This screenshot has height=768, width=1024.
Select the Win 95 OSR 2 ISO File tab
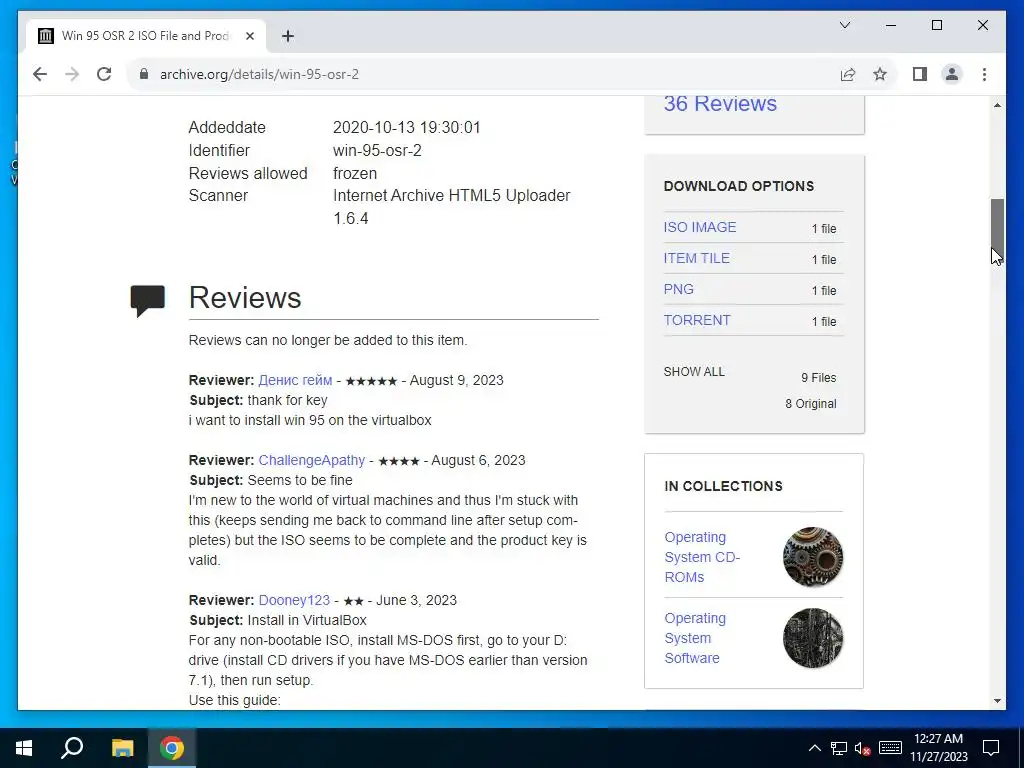(146, 36)
